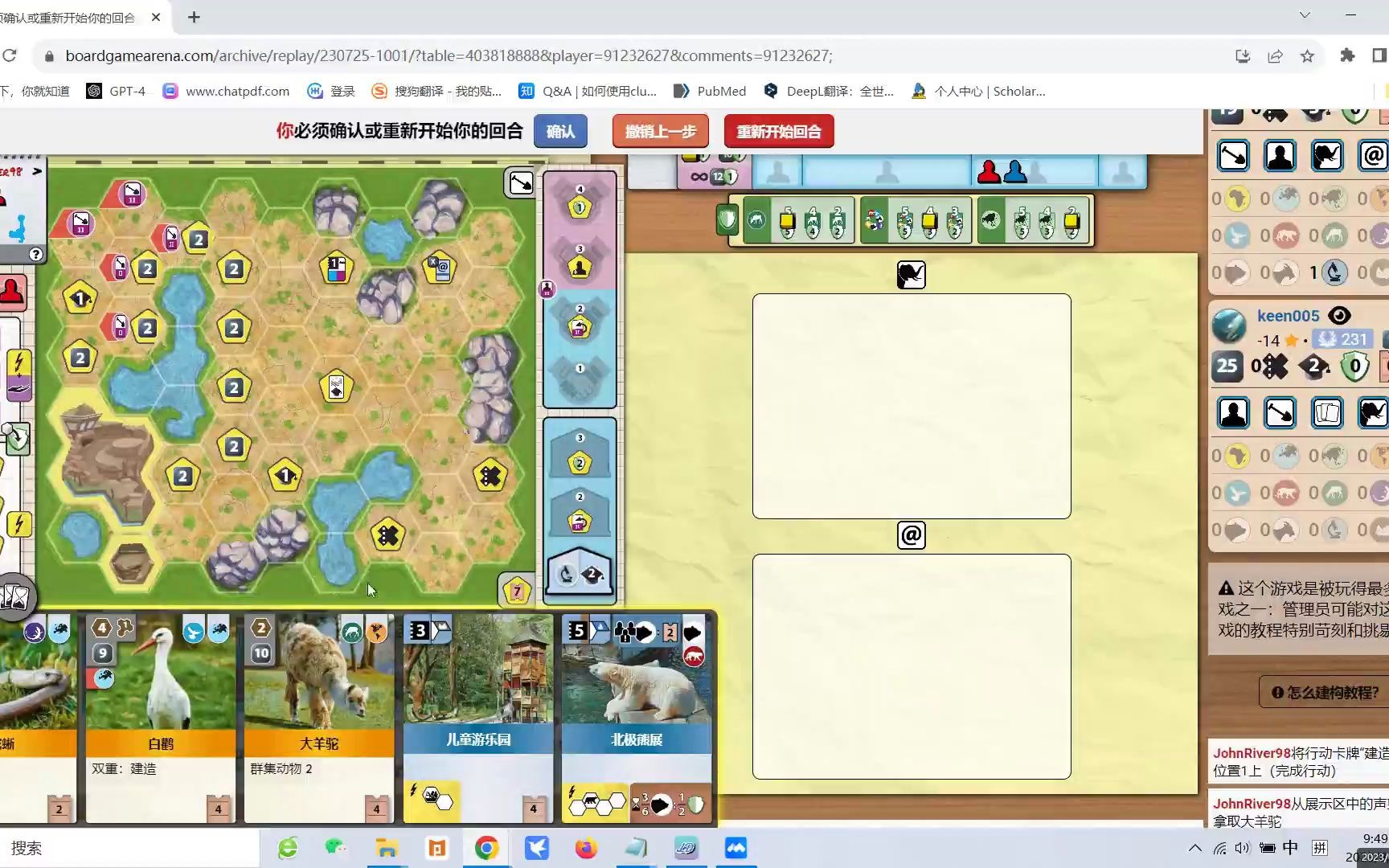
Task: Select the 儿童游乐园 playground card
Action: coord(477,719)
